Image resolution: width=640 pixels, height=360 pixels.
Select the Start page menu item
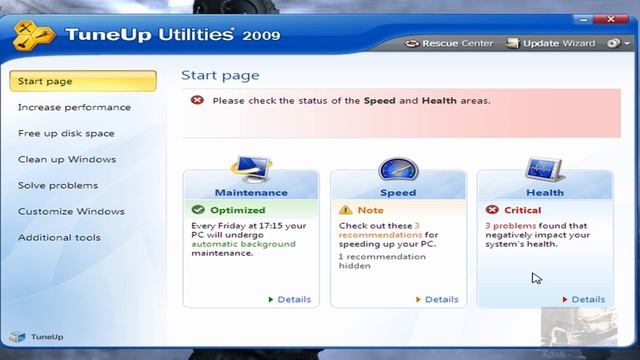tap(83, 81)
